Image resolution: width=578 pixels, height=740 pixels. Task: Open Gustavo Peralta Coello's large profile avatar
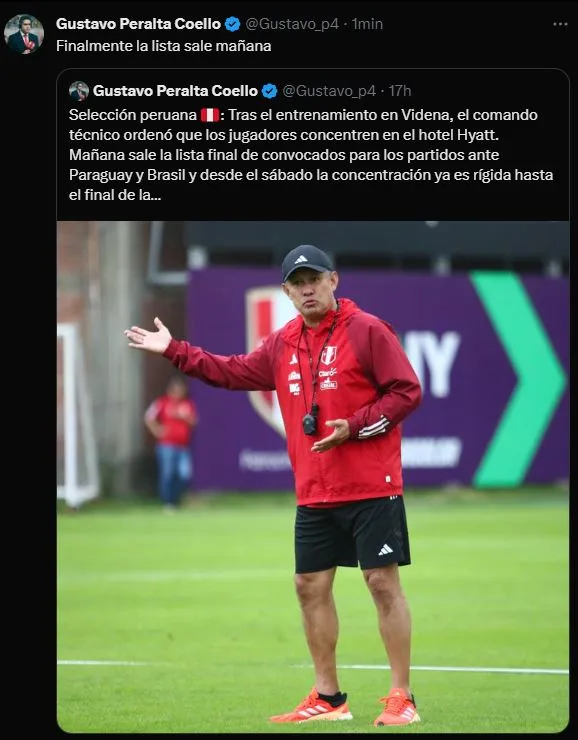(24, 34)
